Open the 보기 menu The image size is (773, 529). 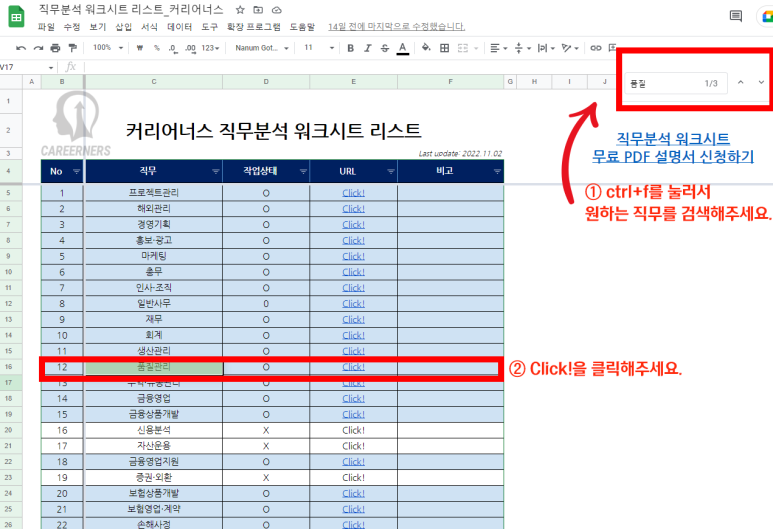point(98,27)
